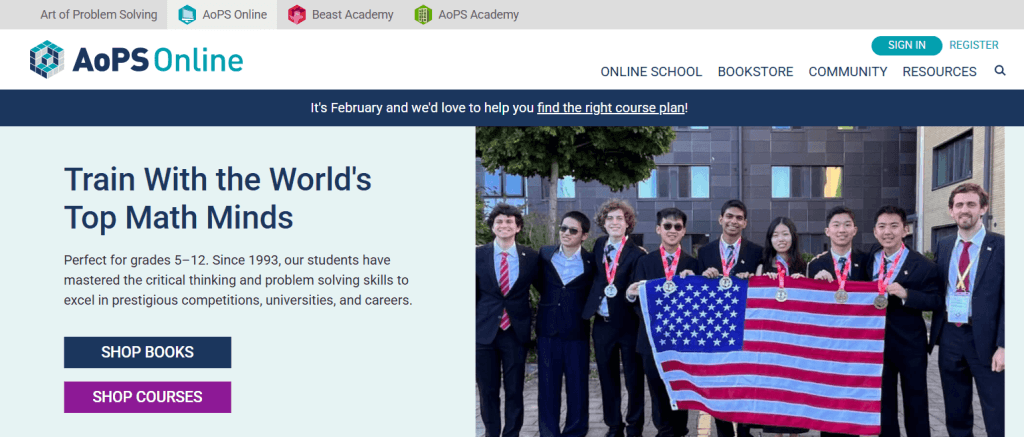
Task: Click the AoPS Online wordmark text
Action: [x=157, y=60]
